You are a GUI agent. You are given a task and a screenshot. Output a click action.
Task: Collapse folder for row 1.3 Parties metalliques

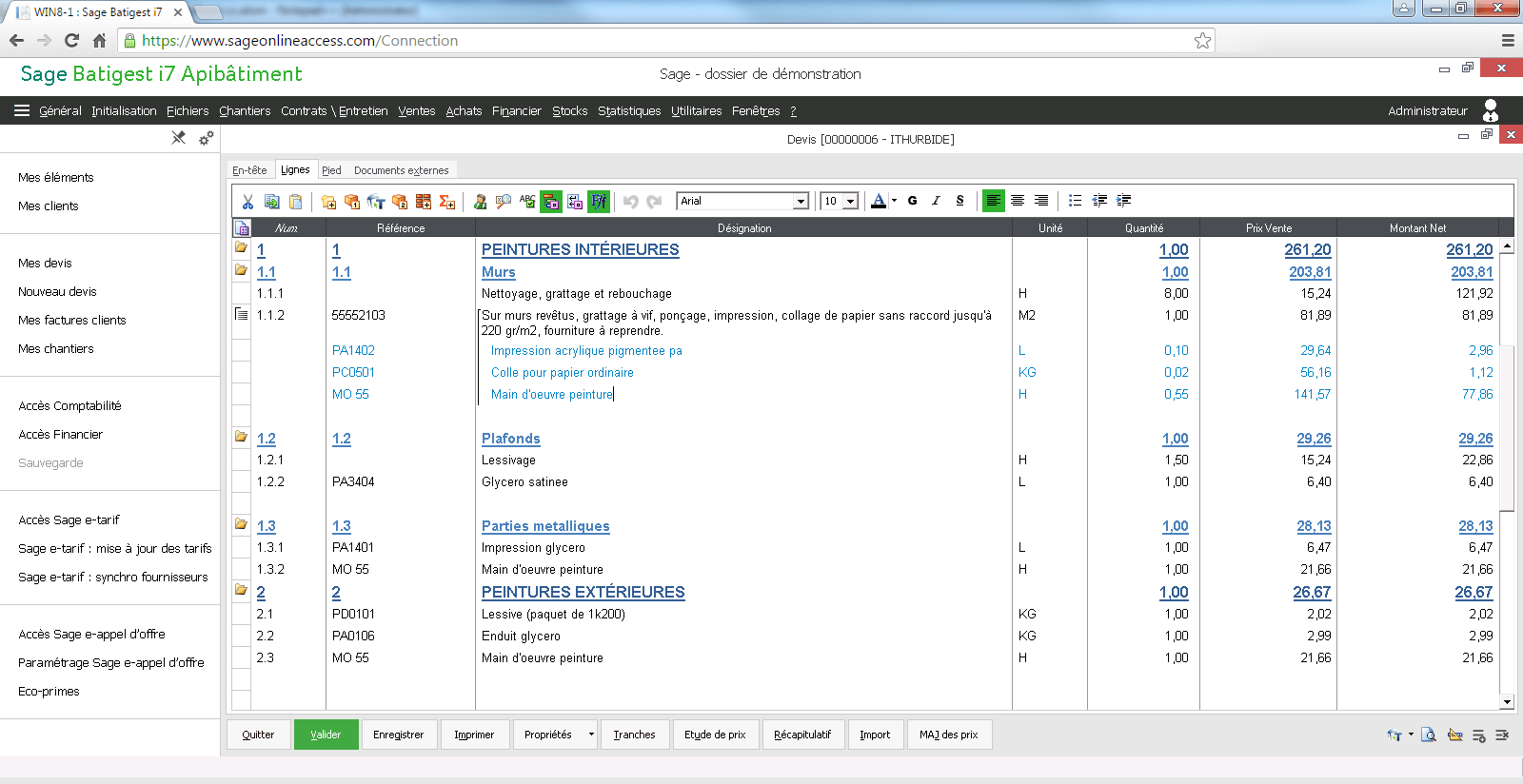coord(242,524)
